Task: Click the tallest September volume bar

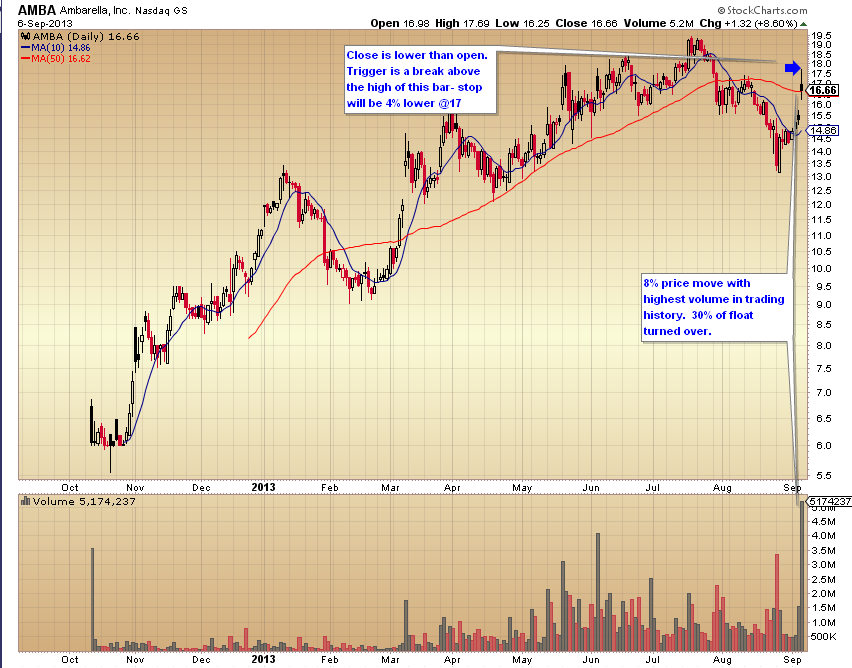Action: [x=802, y=576]
